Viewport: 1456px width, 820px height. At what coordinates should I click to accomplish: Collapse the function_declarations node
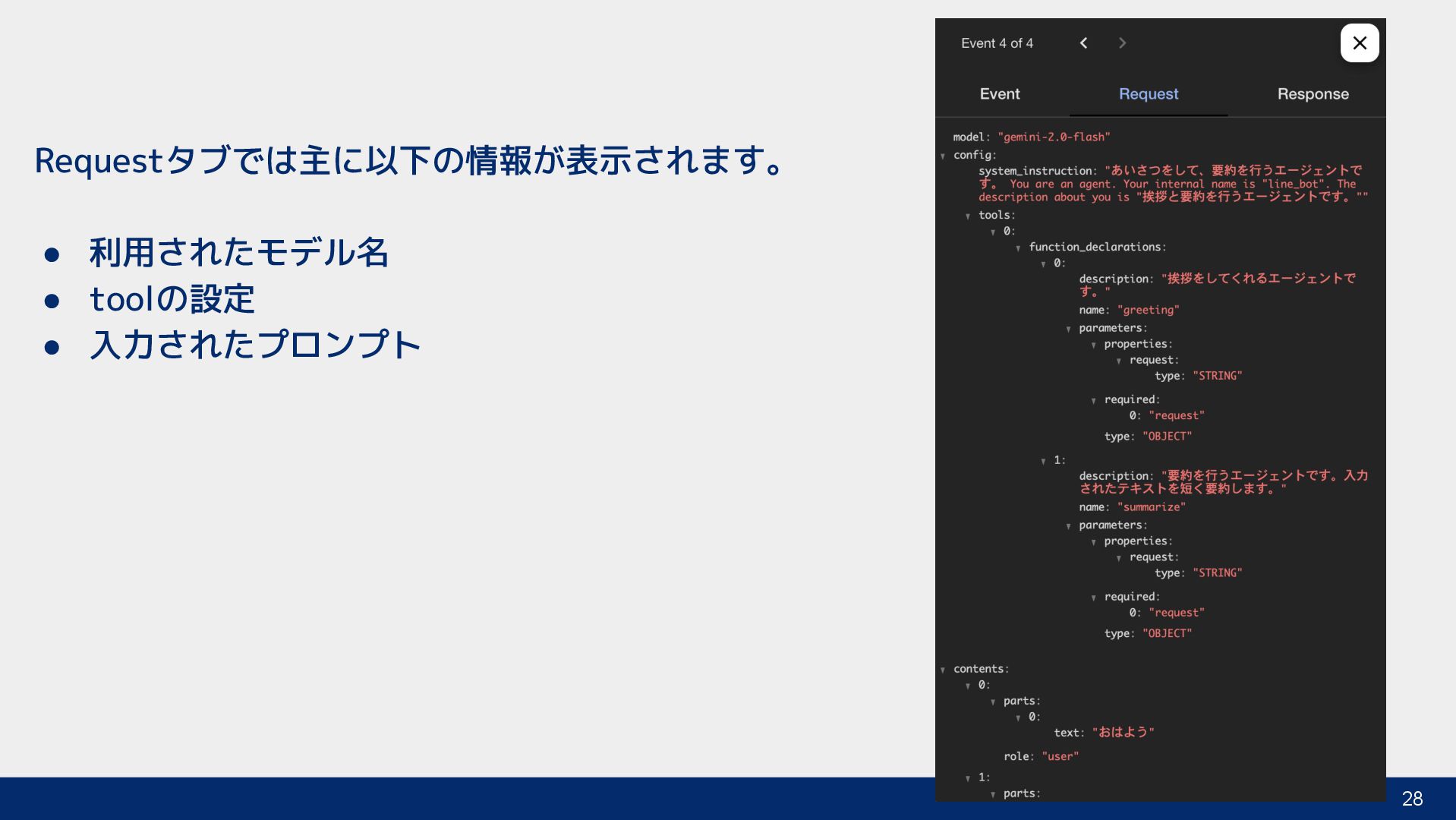(x=1018, y=248)
